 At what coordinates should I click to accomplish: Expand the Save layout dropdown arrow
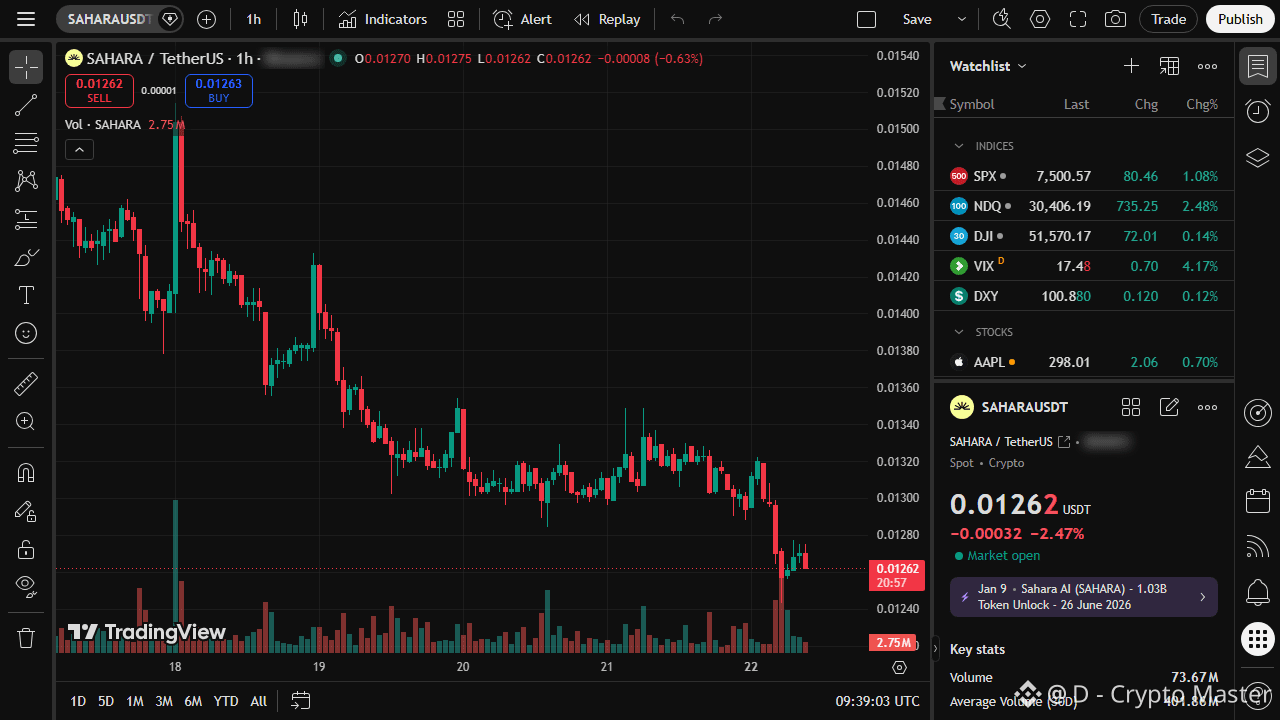[962, 19]
